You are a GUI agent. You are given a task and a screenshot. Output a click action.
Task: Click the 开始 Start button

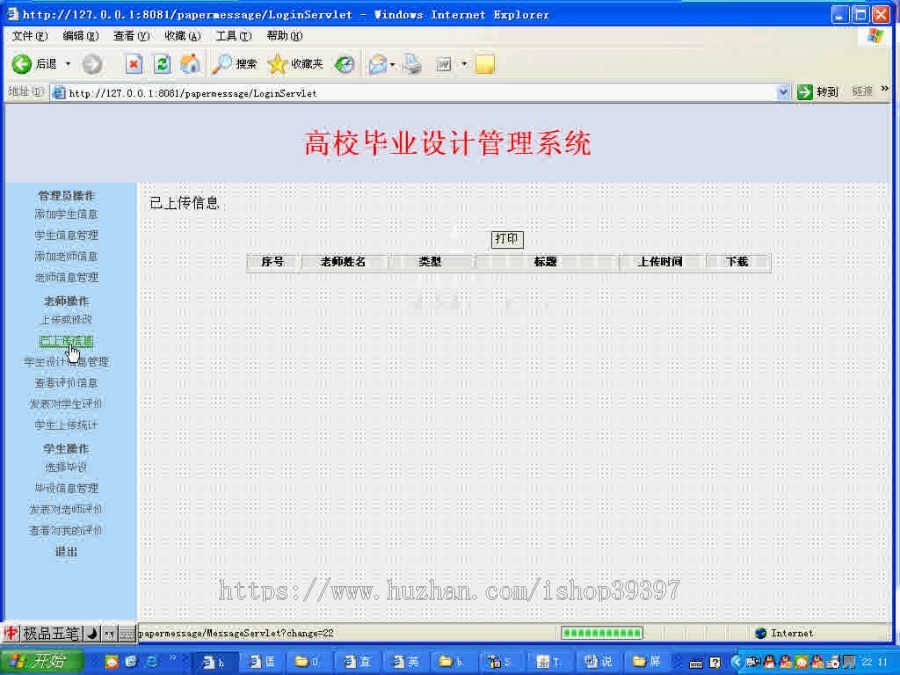point(41,661)
